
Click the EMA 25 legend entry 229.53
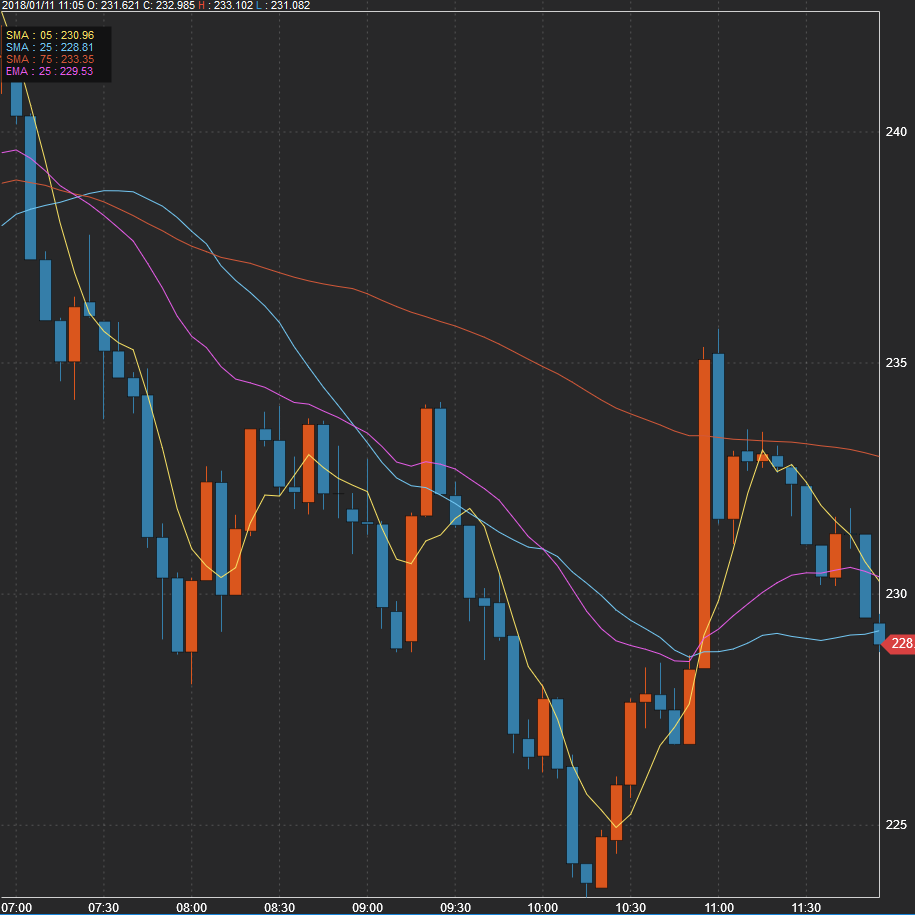point(49,71)
